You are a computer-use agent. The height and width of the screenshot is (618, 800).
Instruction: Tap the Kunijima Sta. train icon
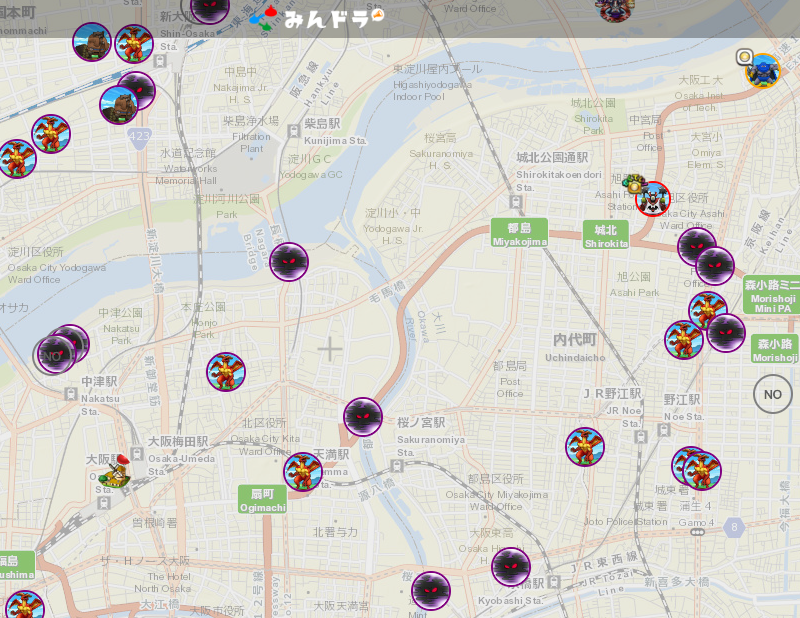pyautogui.click(x=293, y=131)
